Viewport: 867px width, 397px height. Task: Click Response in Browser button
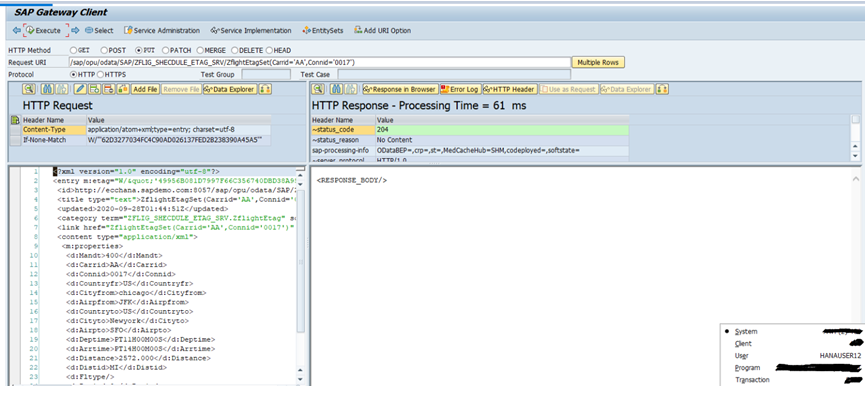400,89
